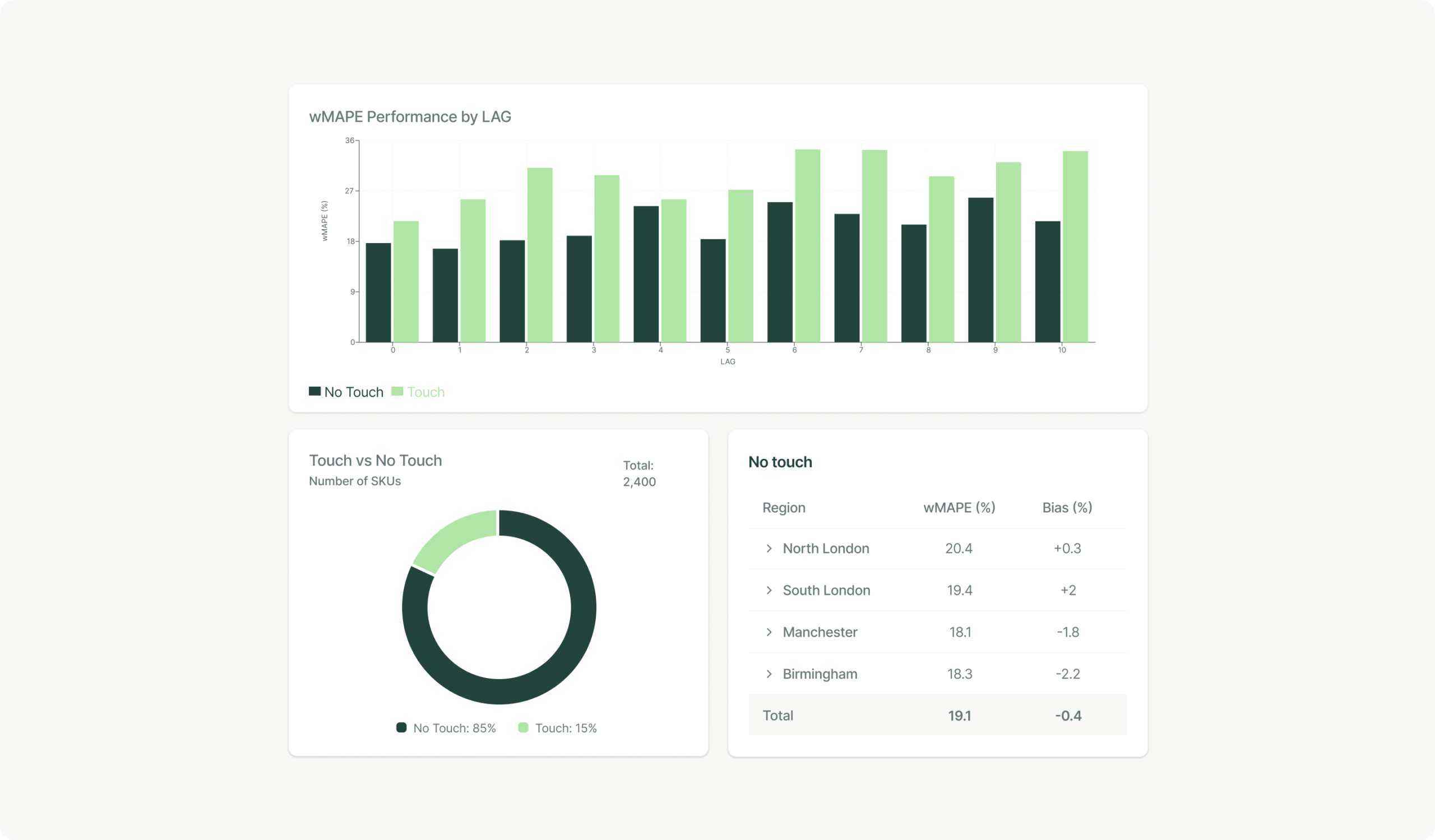Viewport: 1435px width, 840px height.
Task: Sort table by Bias (%) column header
Action: click(x=1067, y=508)
